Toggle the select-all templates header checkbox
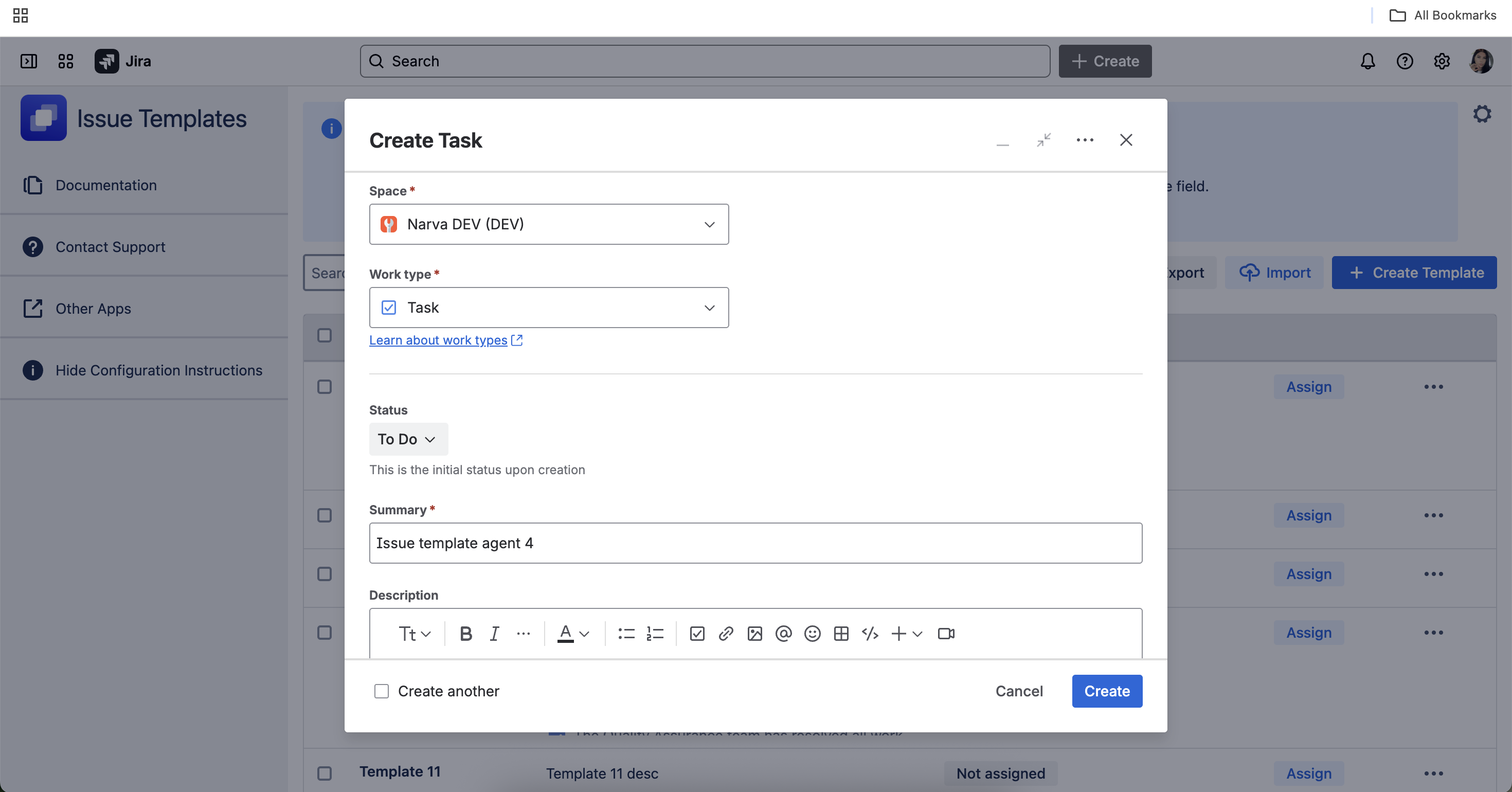 click(x=324, y=335)
